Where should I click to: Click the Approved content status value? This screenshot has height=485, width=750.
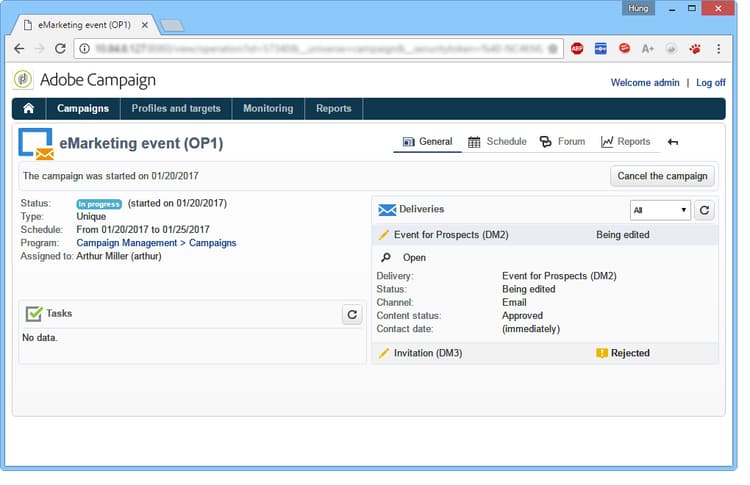522,316
